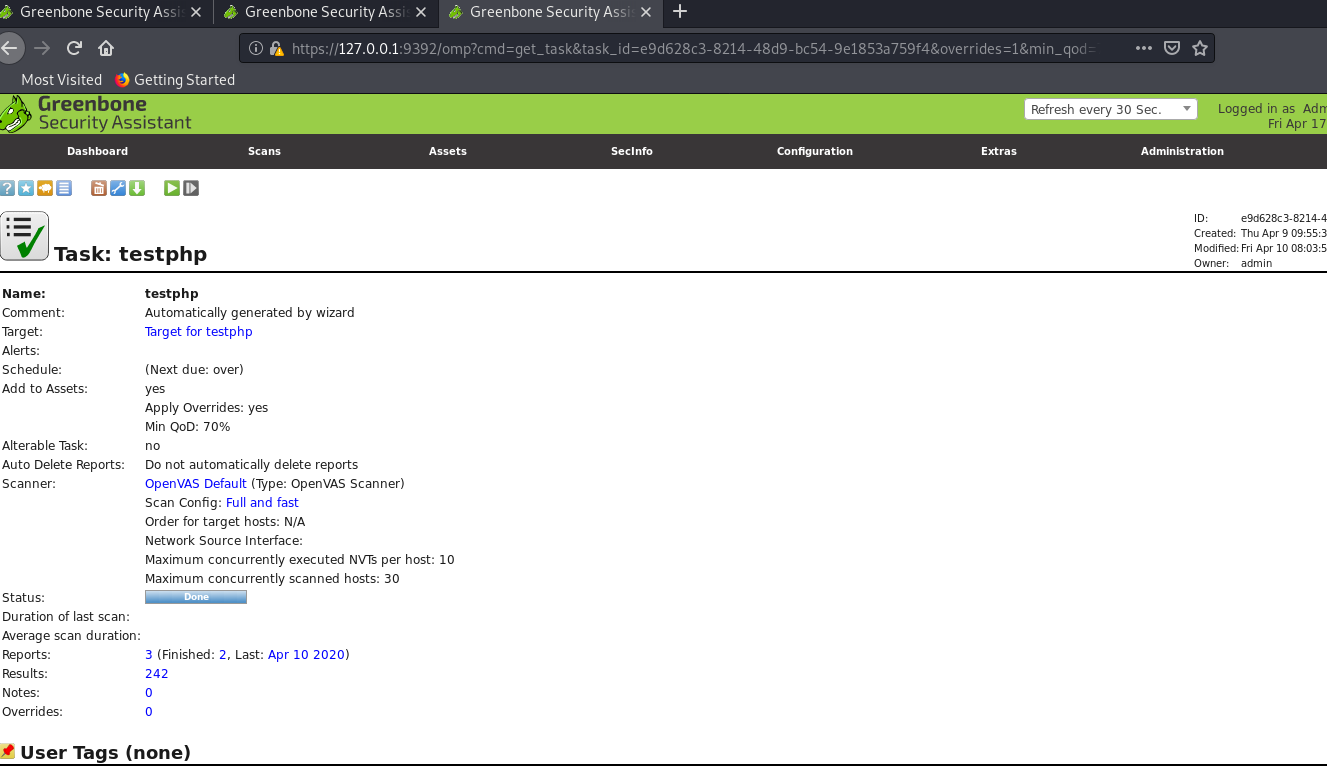Close the third Greenbone browser tab
The height and width of the screenshot is (771, 1327).
[647, 13]
